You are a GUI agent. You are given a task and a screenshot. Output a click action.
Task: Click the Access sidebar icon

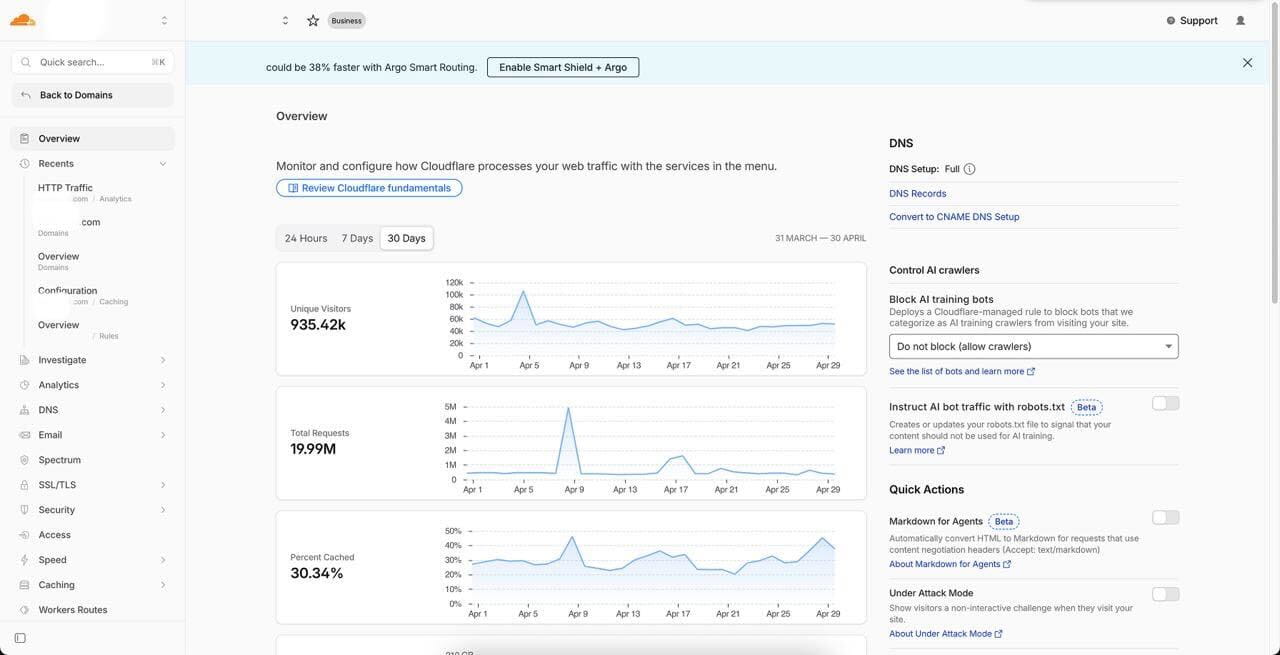24,535
